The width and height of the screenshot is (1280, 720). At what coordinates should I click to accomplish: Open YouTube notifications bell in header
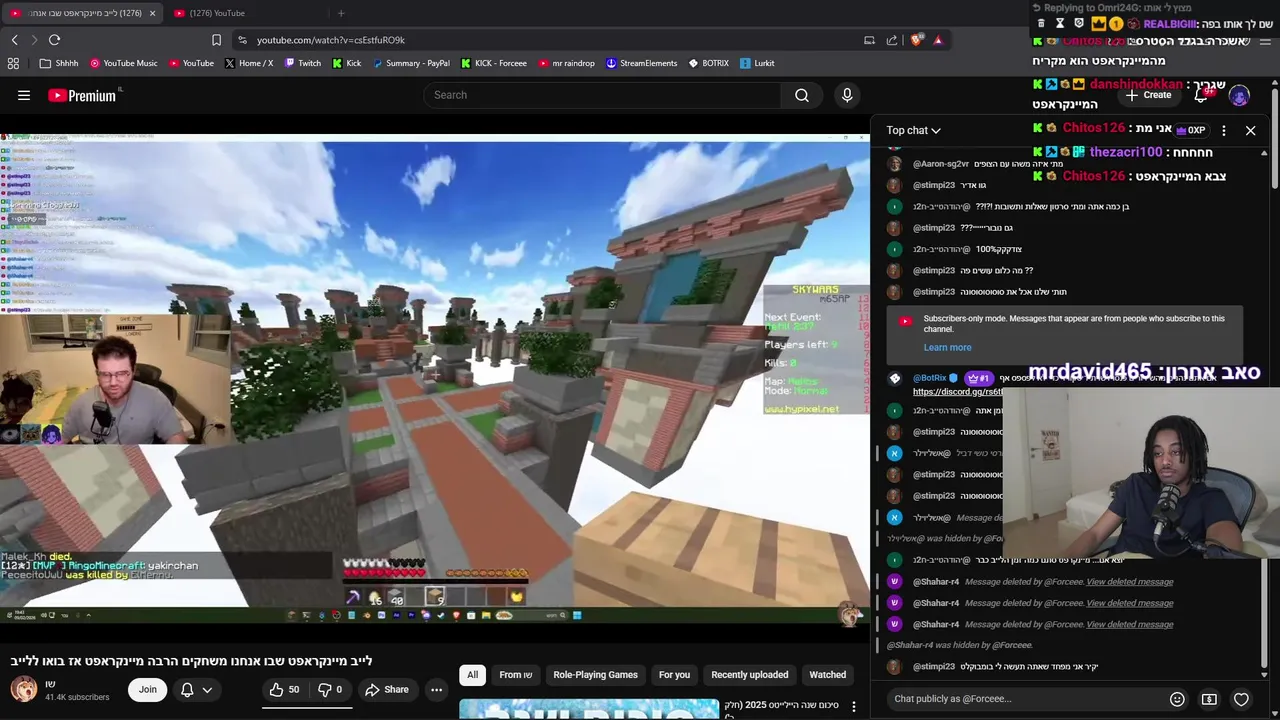pyautogui.click(x=1203, y=95)
